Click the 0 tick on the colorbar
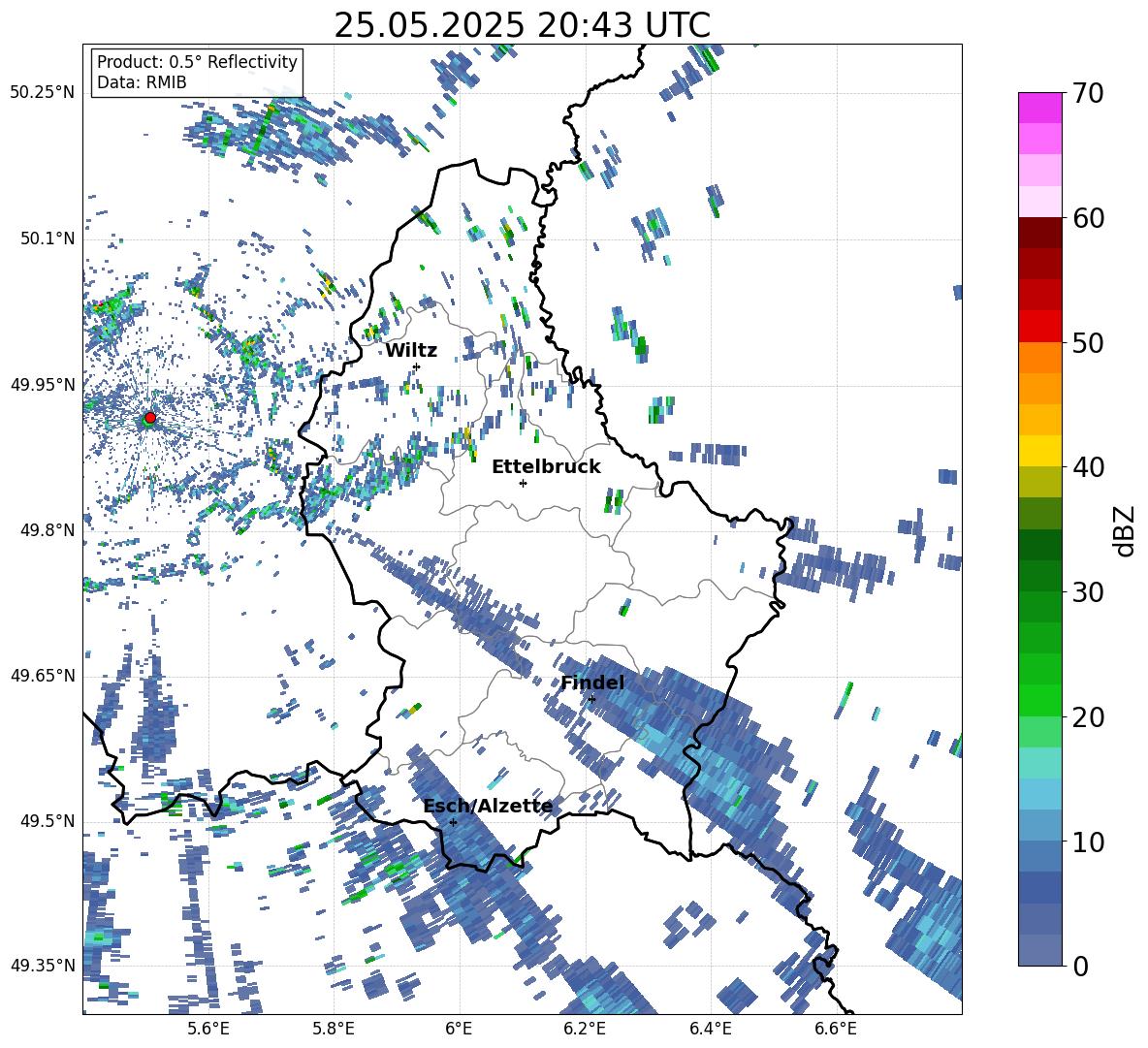 point(1081,966)
